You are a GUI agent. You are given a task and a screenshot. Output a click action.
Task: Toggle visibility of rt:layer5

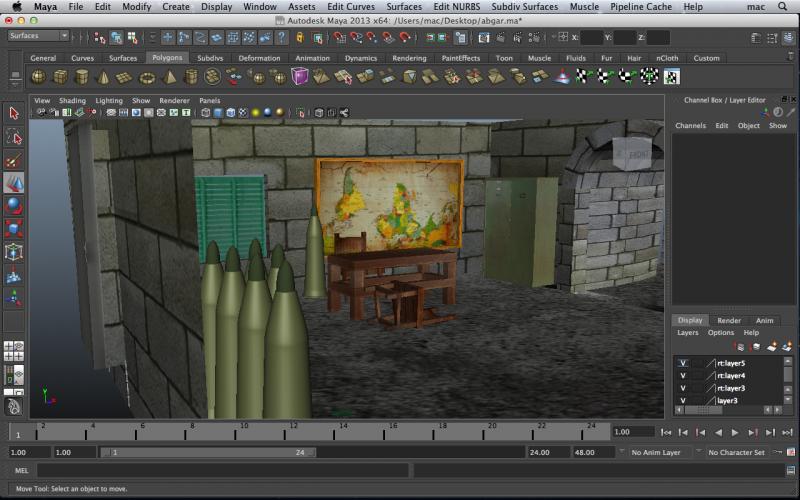683,363
